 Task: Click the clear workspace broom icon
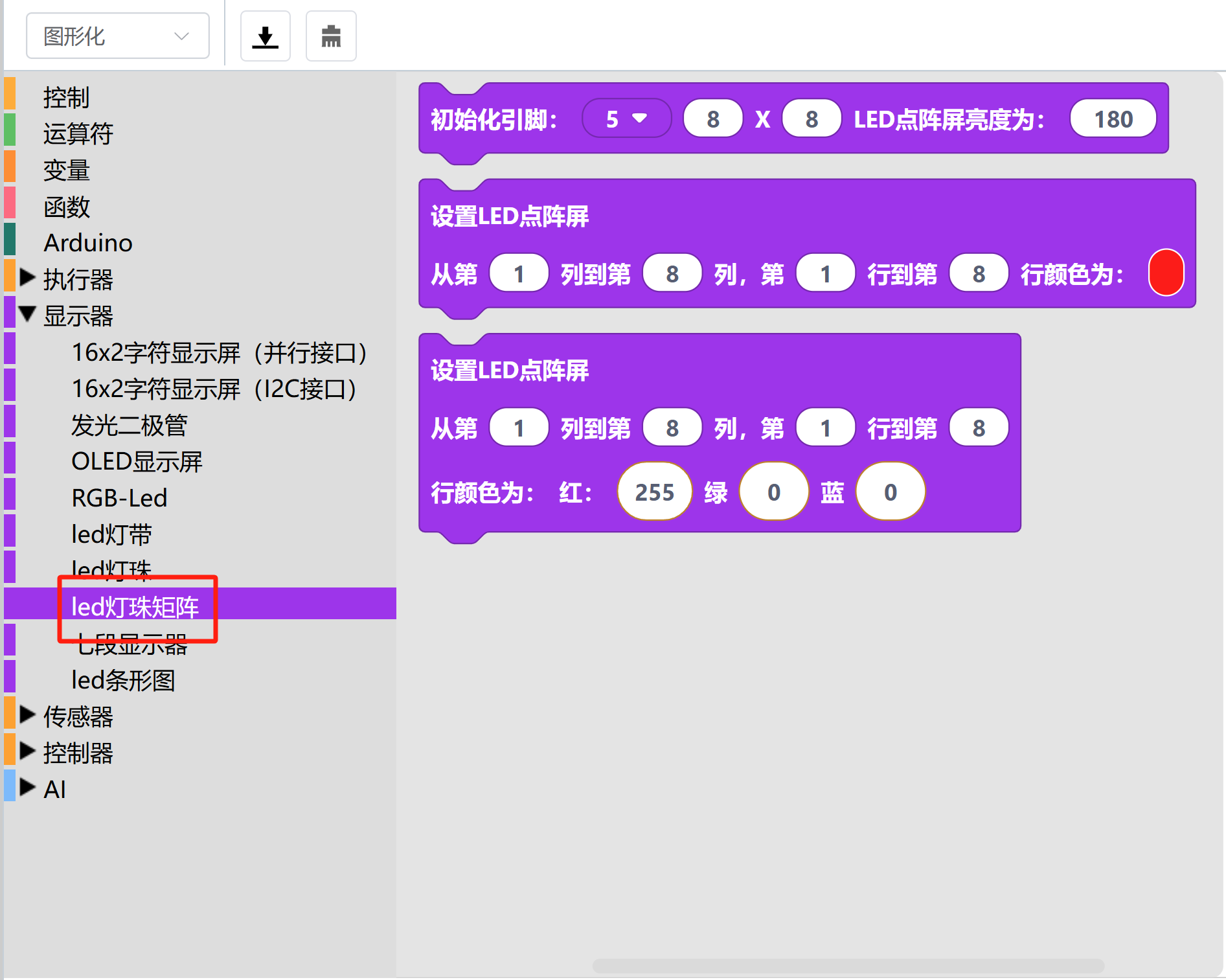pos(331,36)
